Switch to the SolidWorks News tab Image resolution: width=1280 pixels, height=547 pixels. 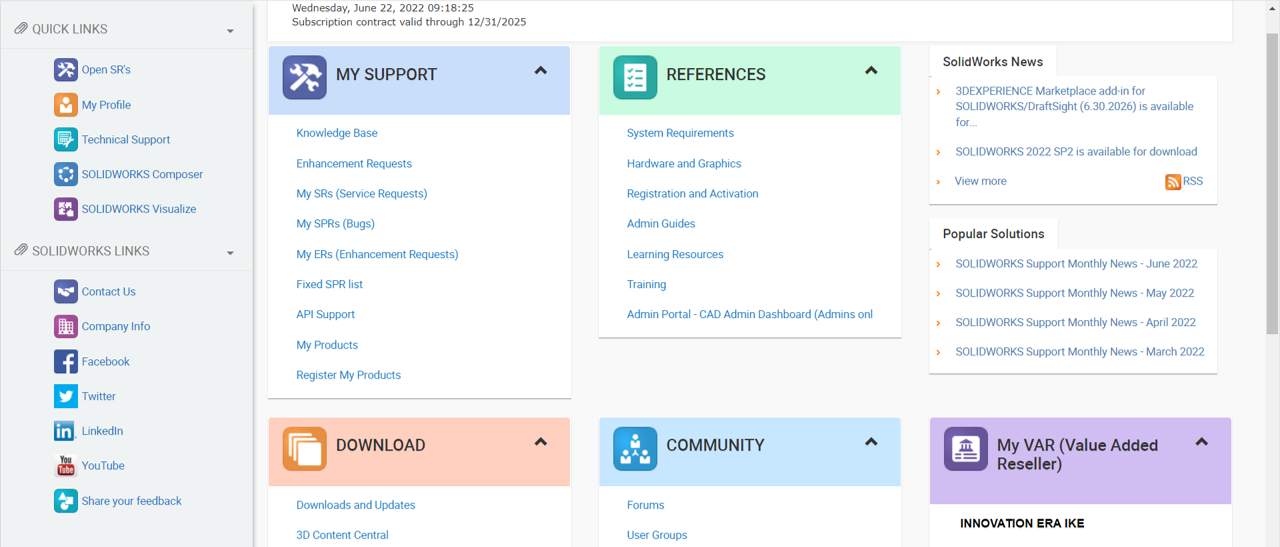point(992,61)
